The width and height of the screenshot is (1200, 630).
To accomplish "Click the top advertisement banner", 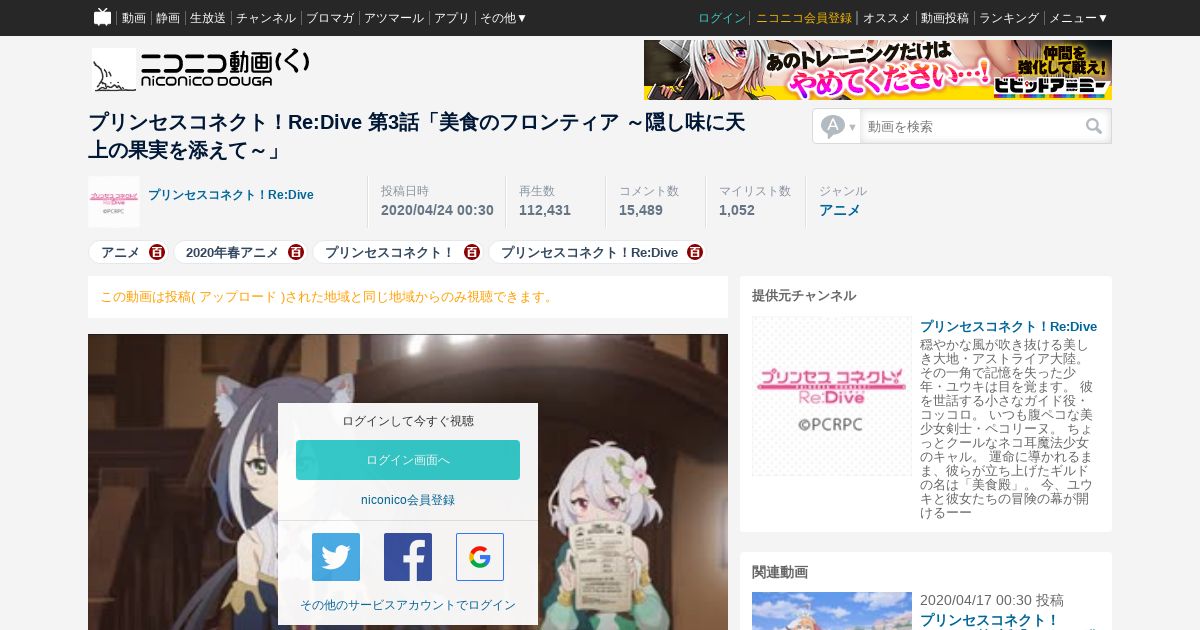I will point(878,70).
